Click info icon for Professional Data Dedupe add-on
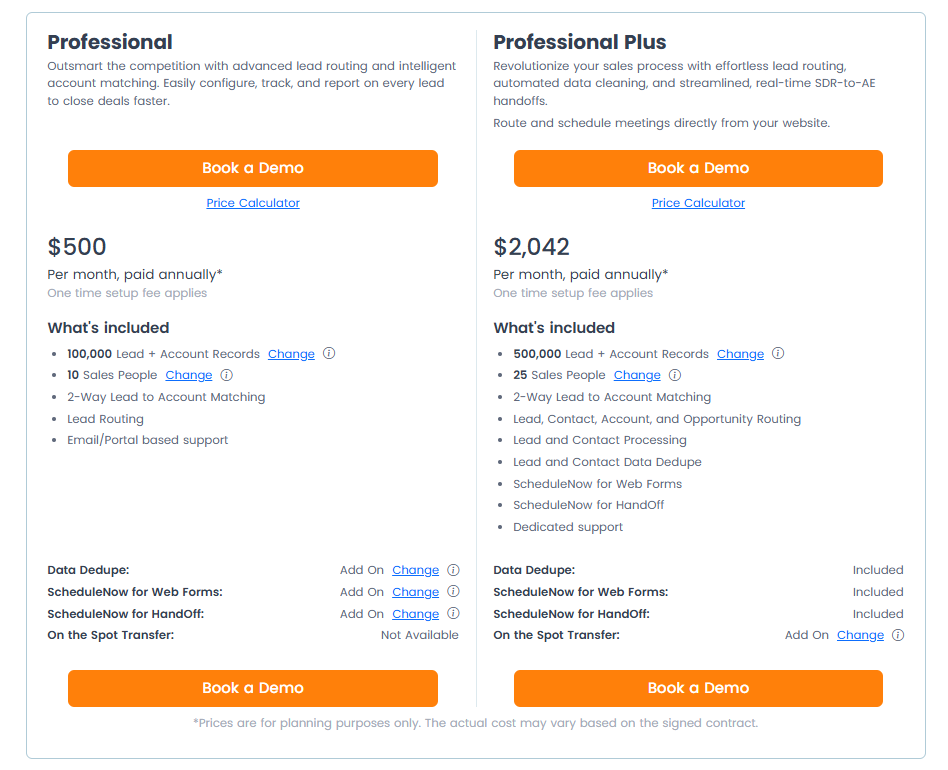 [453, 570]
